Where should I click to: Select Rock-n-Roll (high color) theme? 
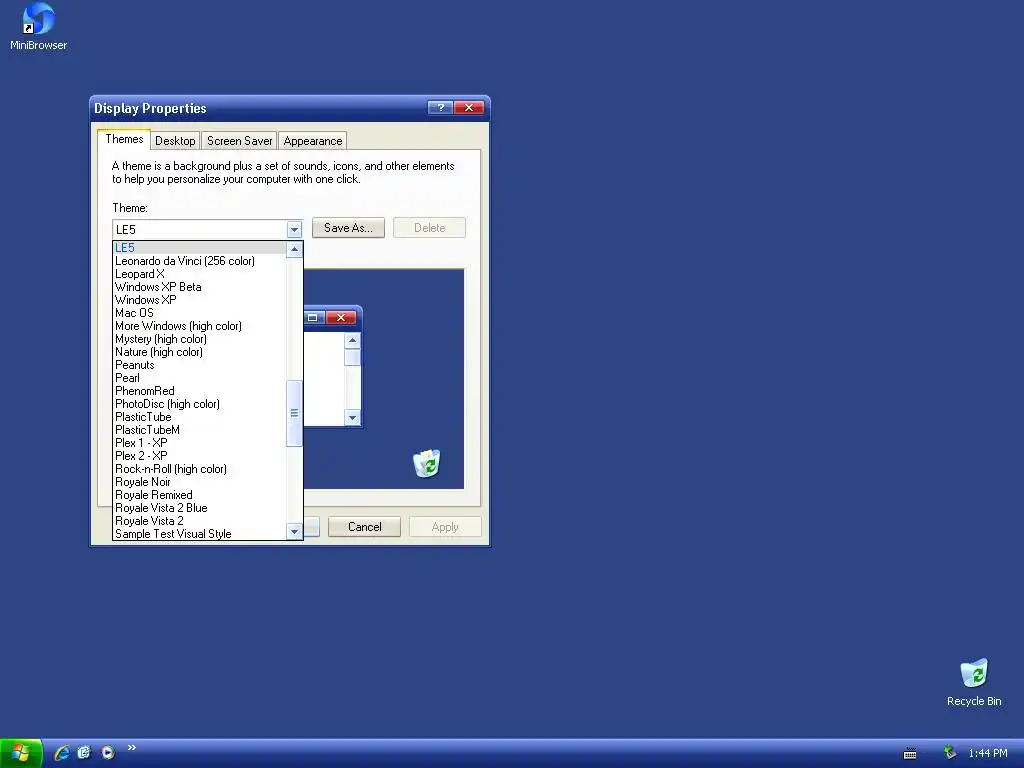click(x=199, y=469)
